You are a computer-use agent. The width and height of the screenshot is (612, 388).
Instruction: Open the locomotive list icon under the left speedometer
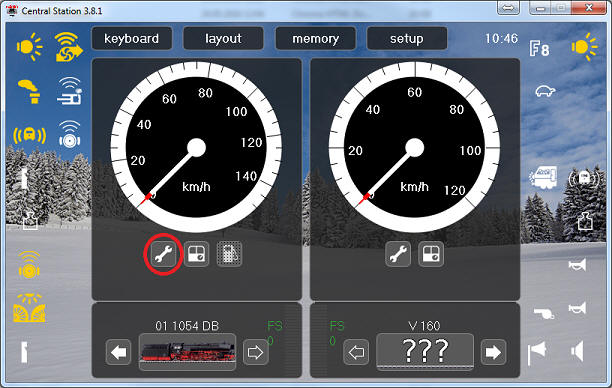click(x=196, y=254)
